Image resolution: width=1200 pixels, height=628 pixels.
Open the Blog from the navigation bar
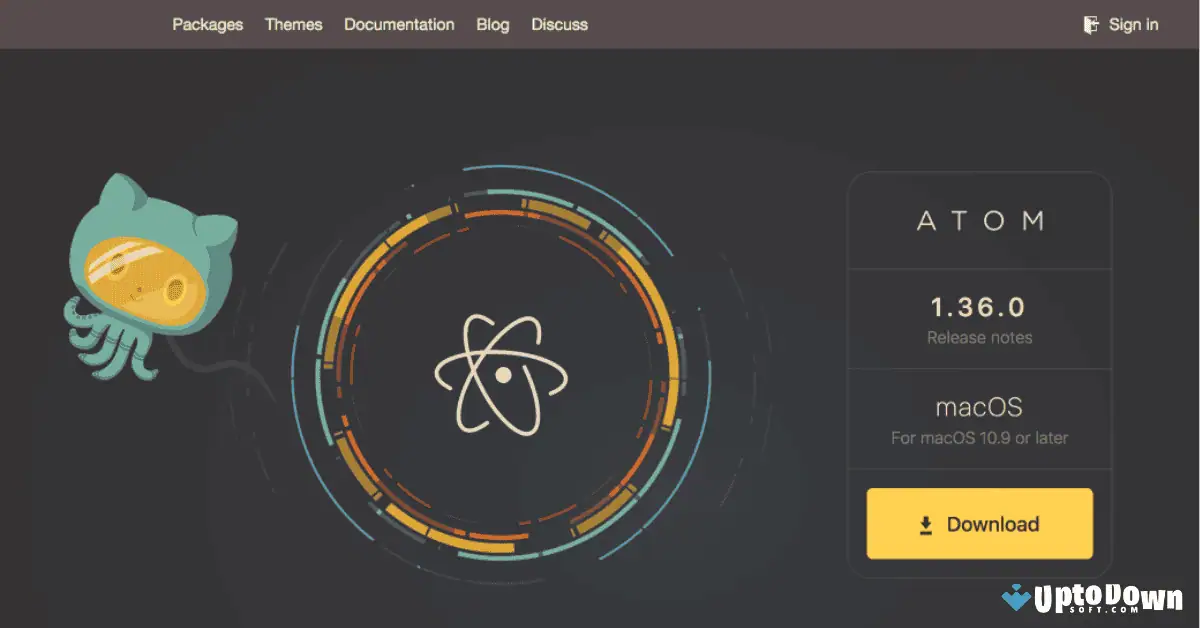pos(492,24)
